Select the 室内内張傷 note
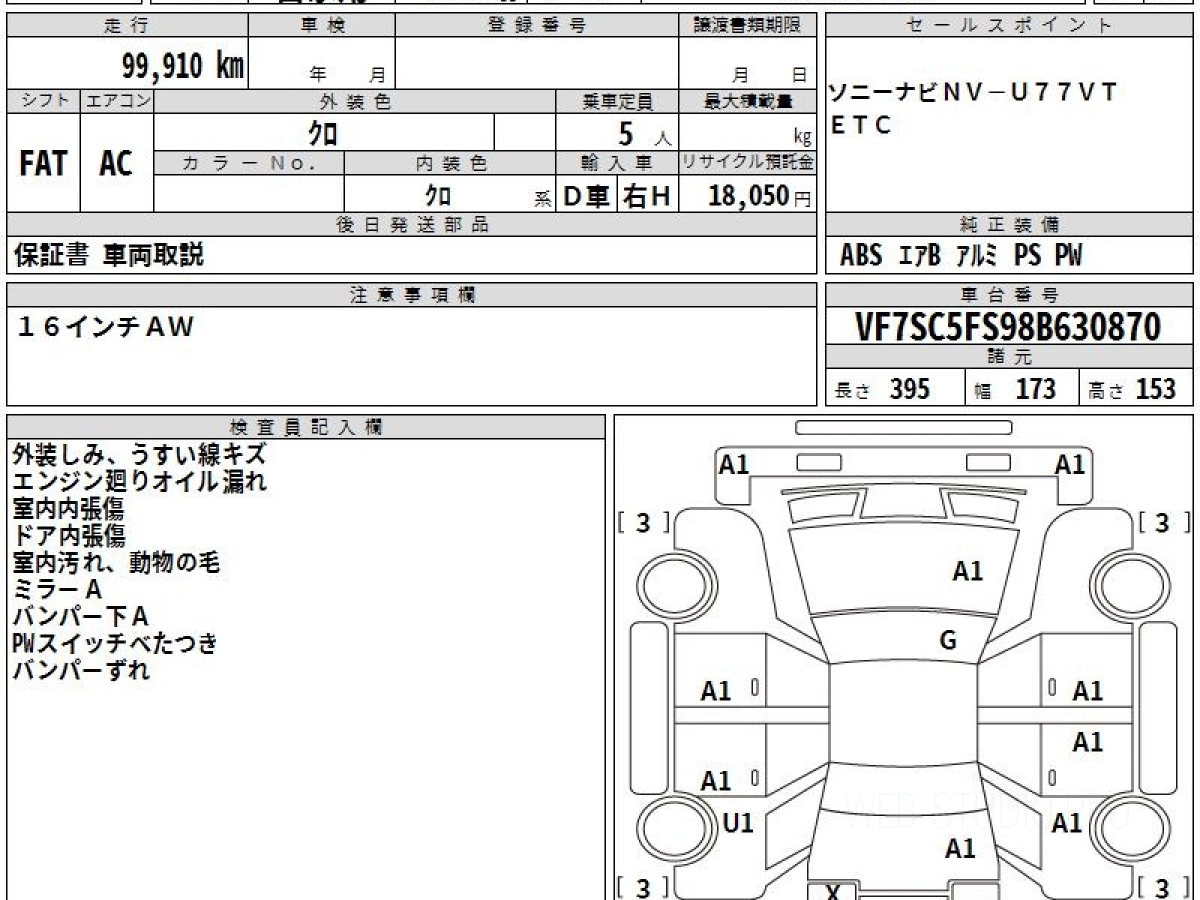 point(69,508)
